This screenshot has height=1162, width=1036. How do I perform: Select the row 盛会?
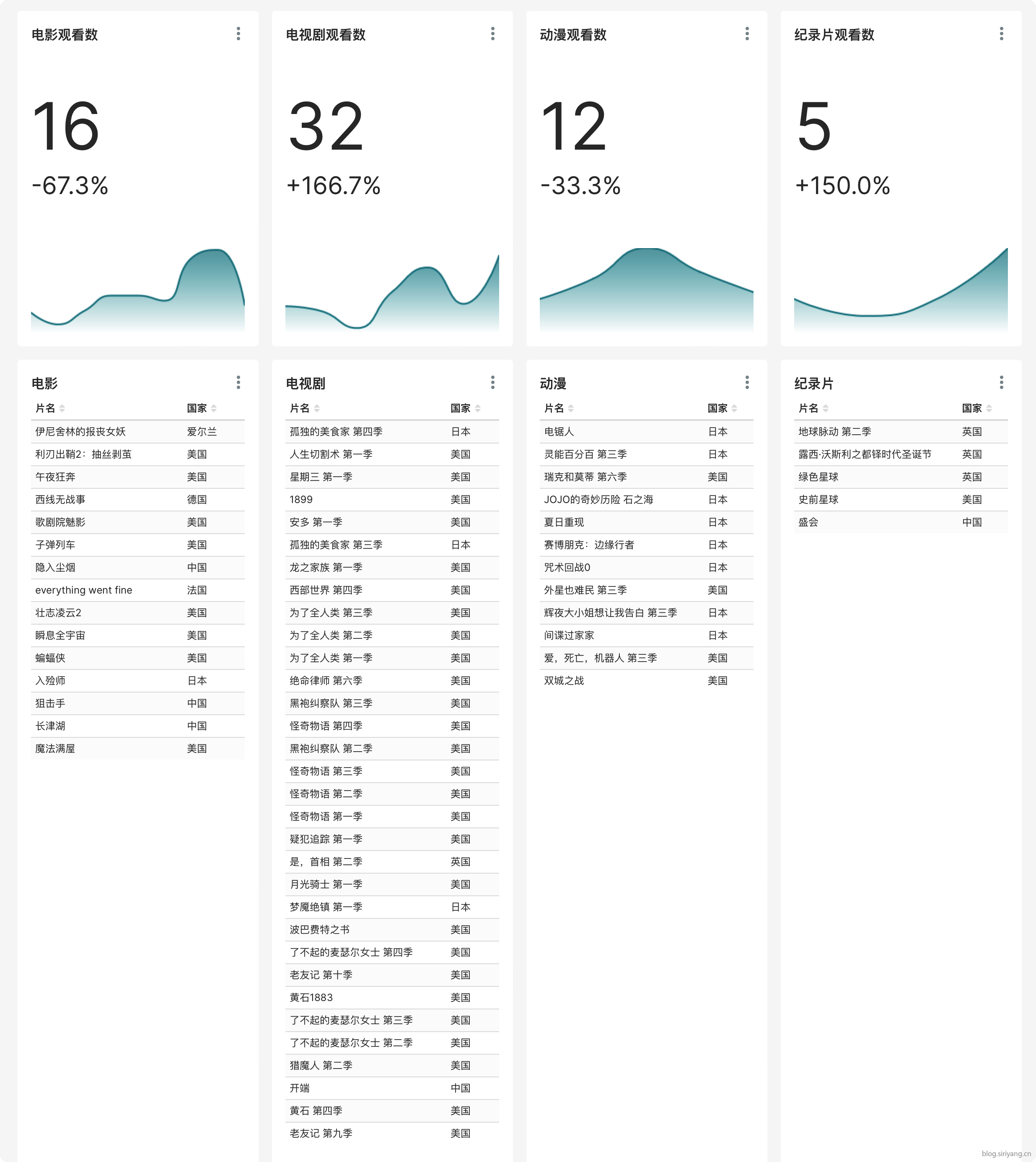click(901, 522)
